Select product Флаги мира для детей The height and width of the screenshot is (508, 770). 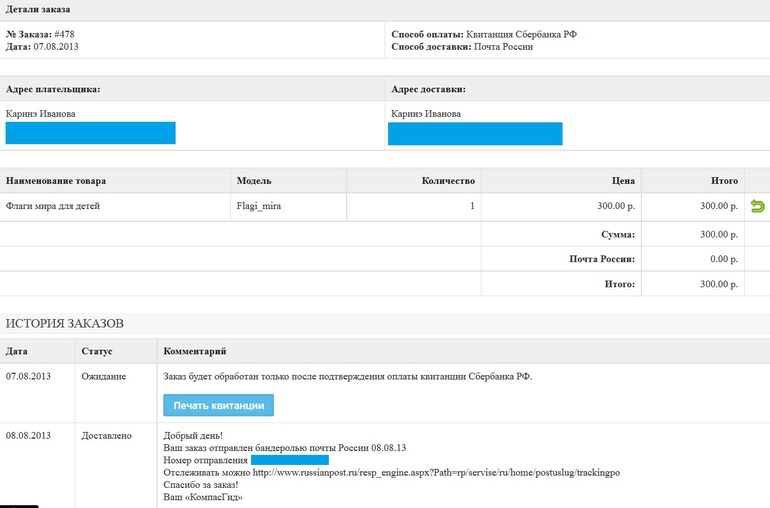click(x=52, y=206)
